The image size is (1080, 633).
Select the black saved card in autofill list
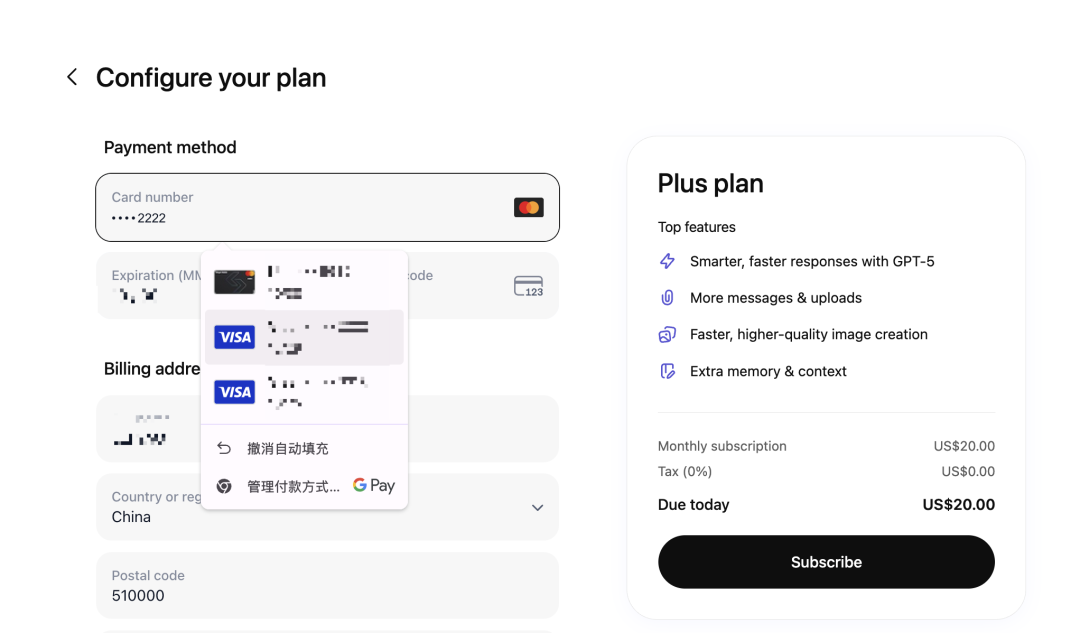coord(304,282)
